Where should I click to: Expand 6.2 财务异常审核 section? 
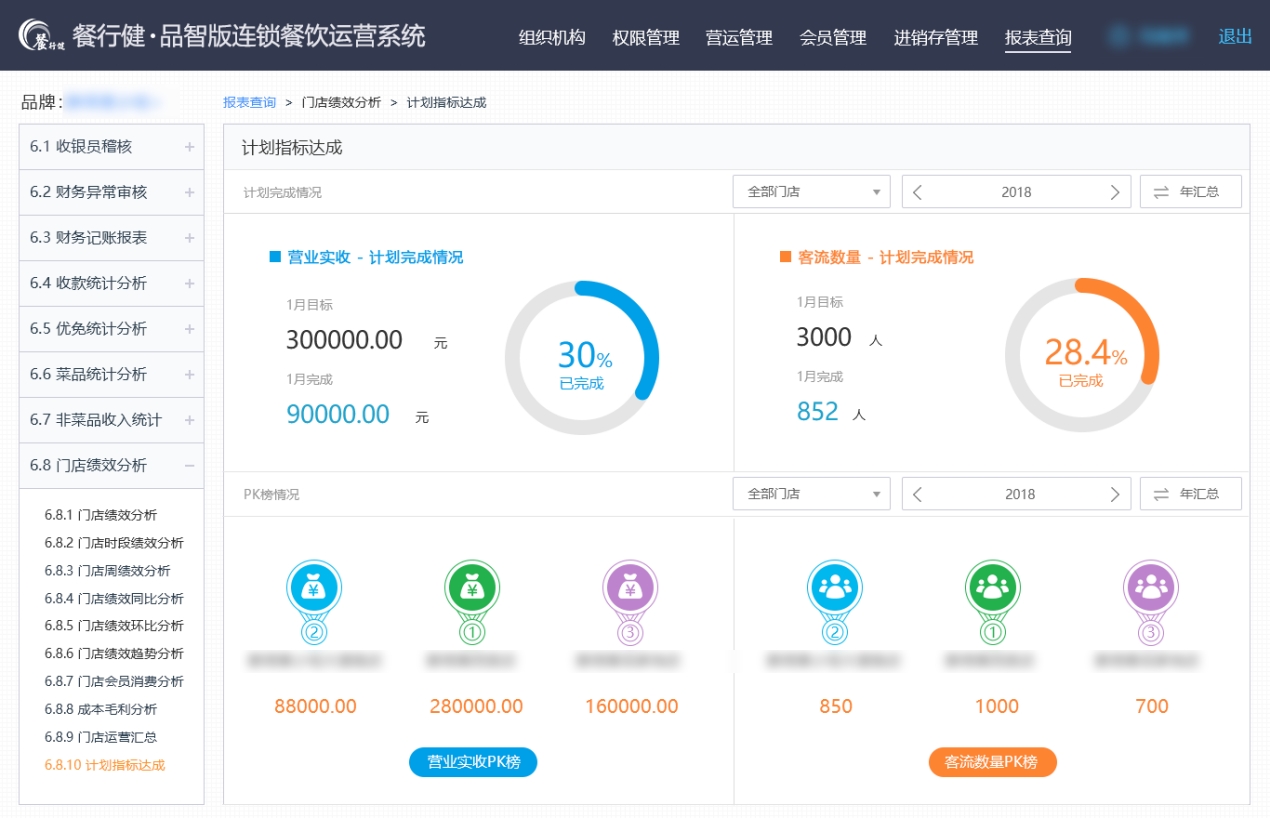tap(111, 192)
